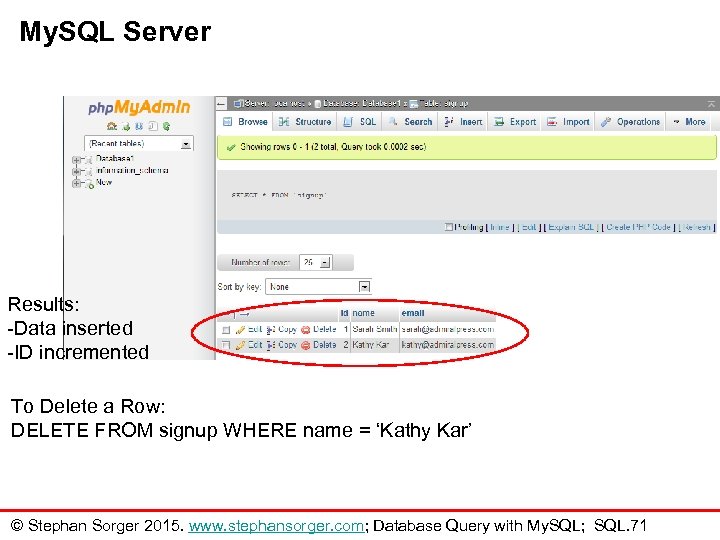Viewport: 720px width, 540px height.
Task: Collapse the navigation panel with top-left arrow
Action: coord(221,104)
